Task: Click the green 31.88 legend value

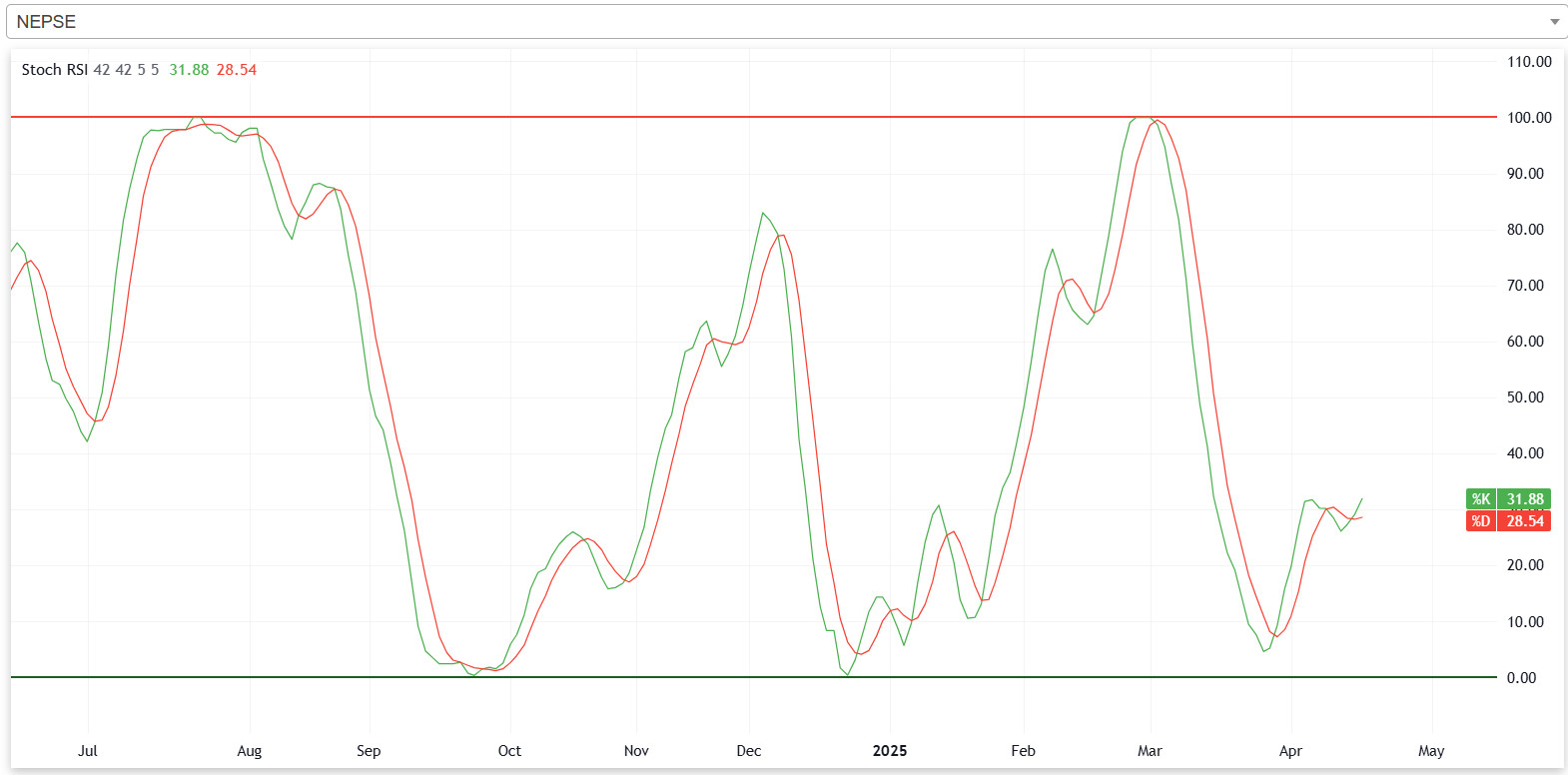Action: pos(189,70)
